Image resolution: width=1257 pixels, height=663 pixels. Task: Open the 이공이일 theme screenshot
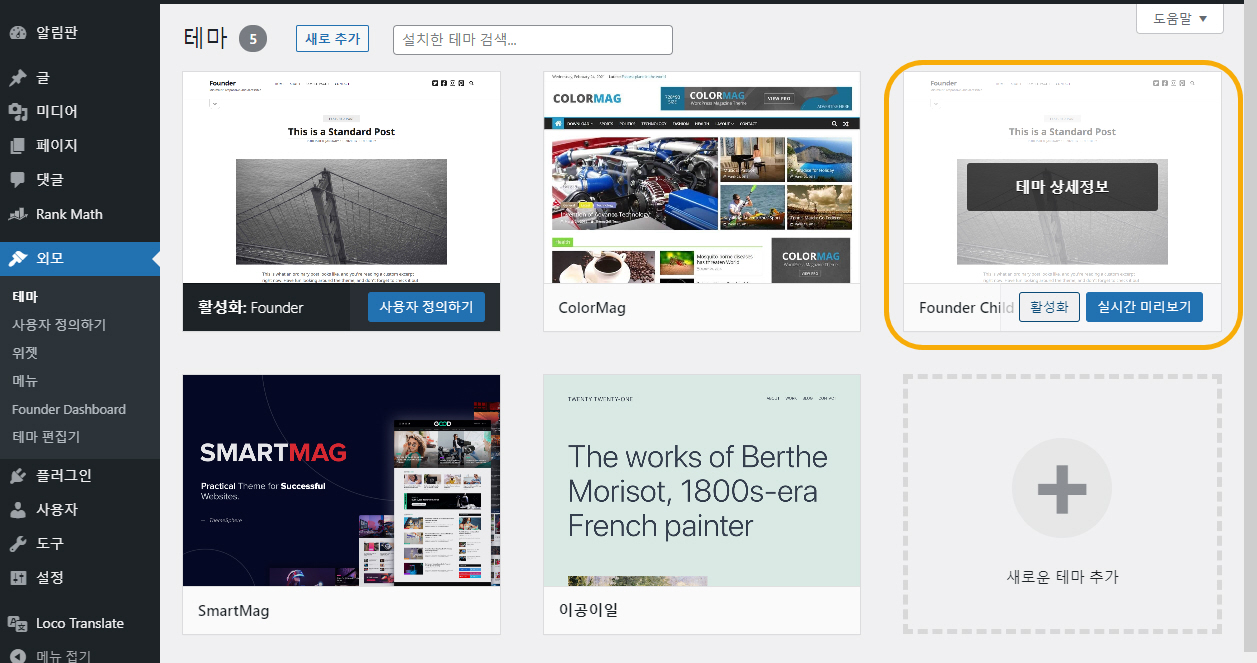click(x=702, y=480)
